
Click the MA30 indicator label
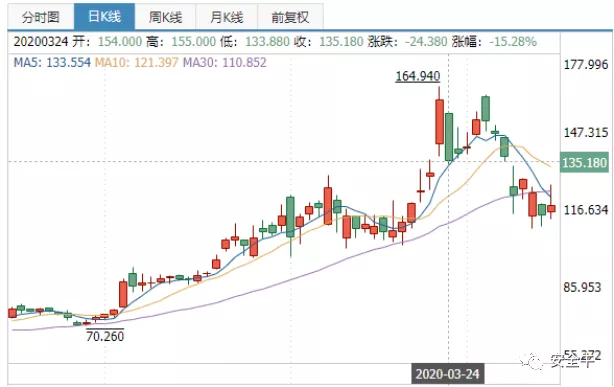pyautogui.click(x=225, y=62)
